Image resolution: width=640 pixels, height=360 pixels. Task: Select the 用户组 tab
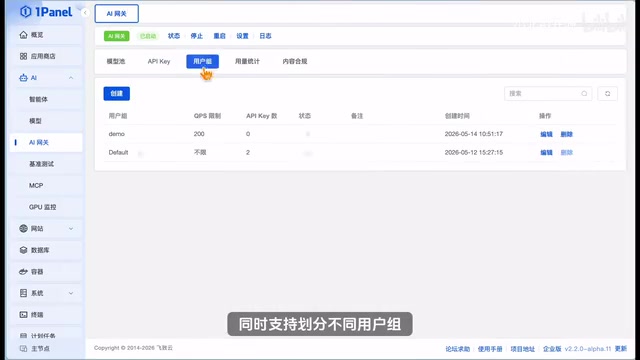tap(202, 61)
